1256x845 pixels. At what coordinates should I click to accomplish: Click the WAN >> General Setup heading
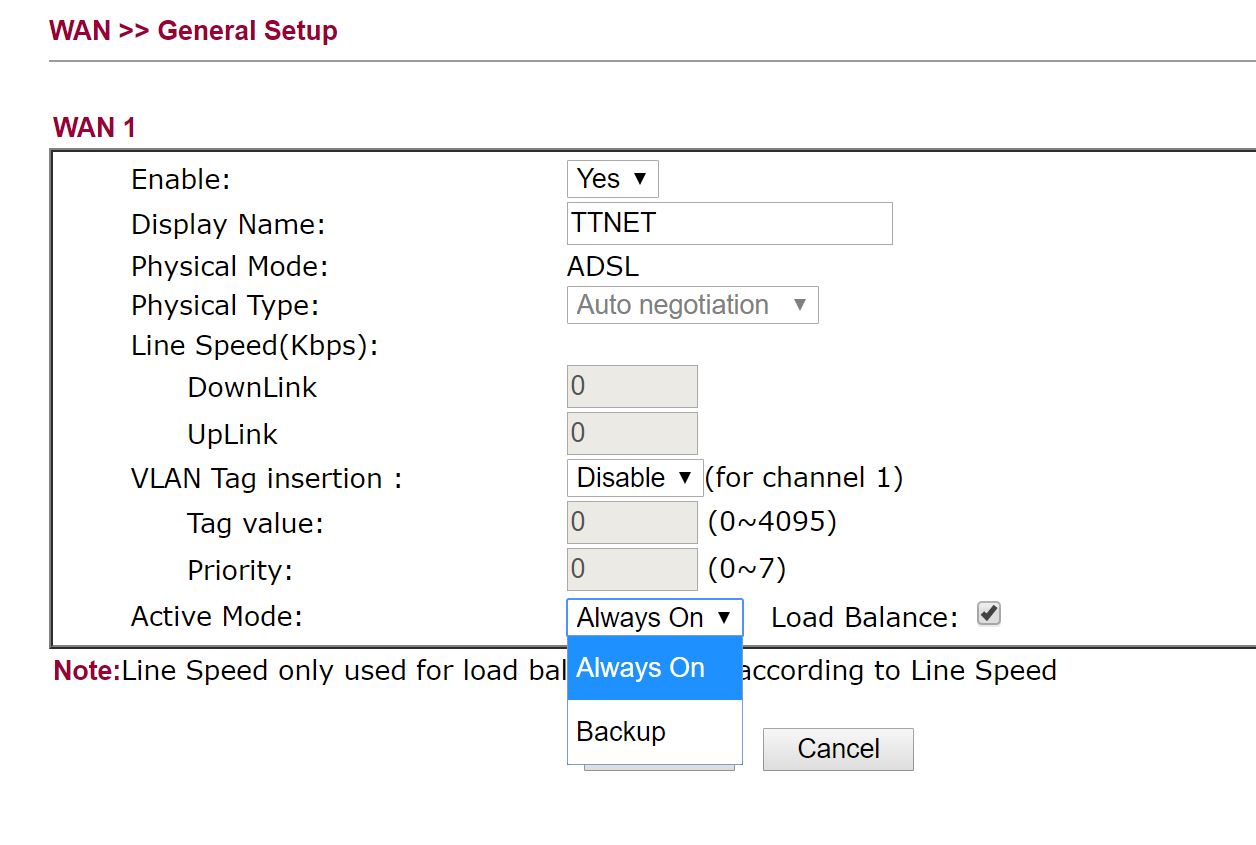click(193, 31)
